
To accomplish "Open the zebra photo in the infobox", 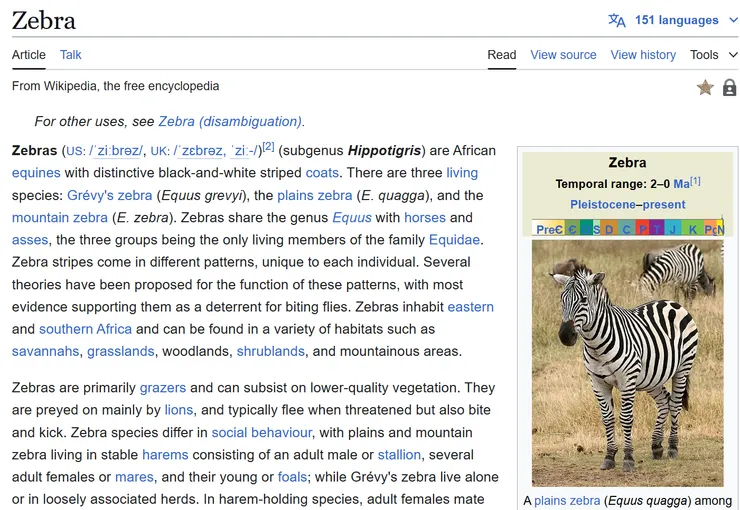I will tap(627, 362).
